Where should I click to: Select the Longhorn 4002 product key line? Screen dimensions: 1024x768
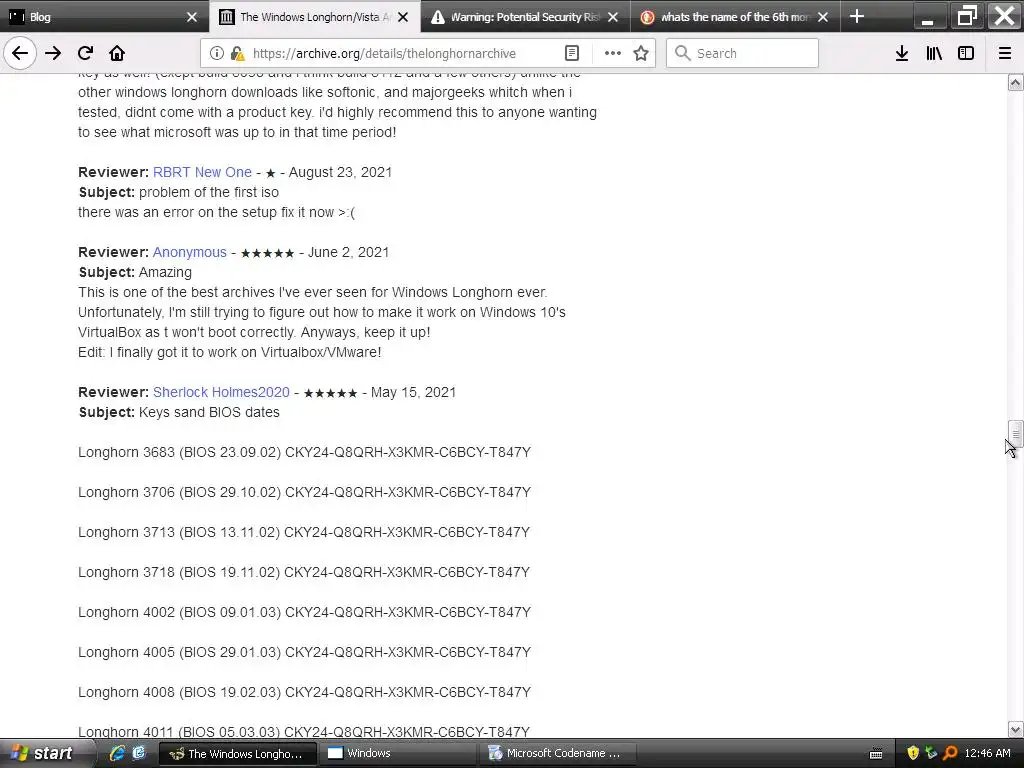click(304, 612)
